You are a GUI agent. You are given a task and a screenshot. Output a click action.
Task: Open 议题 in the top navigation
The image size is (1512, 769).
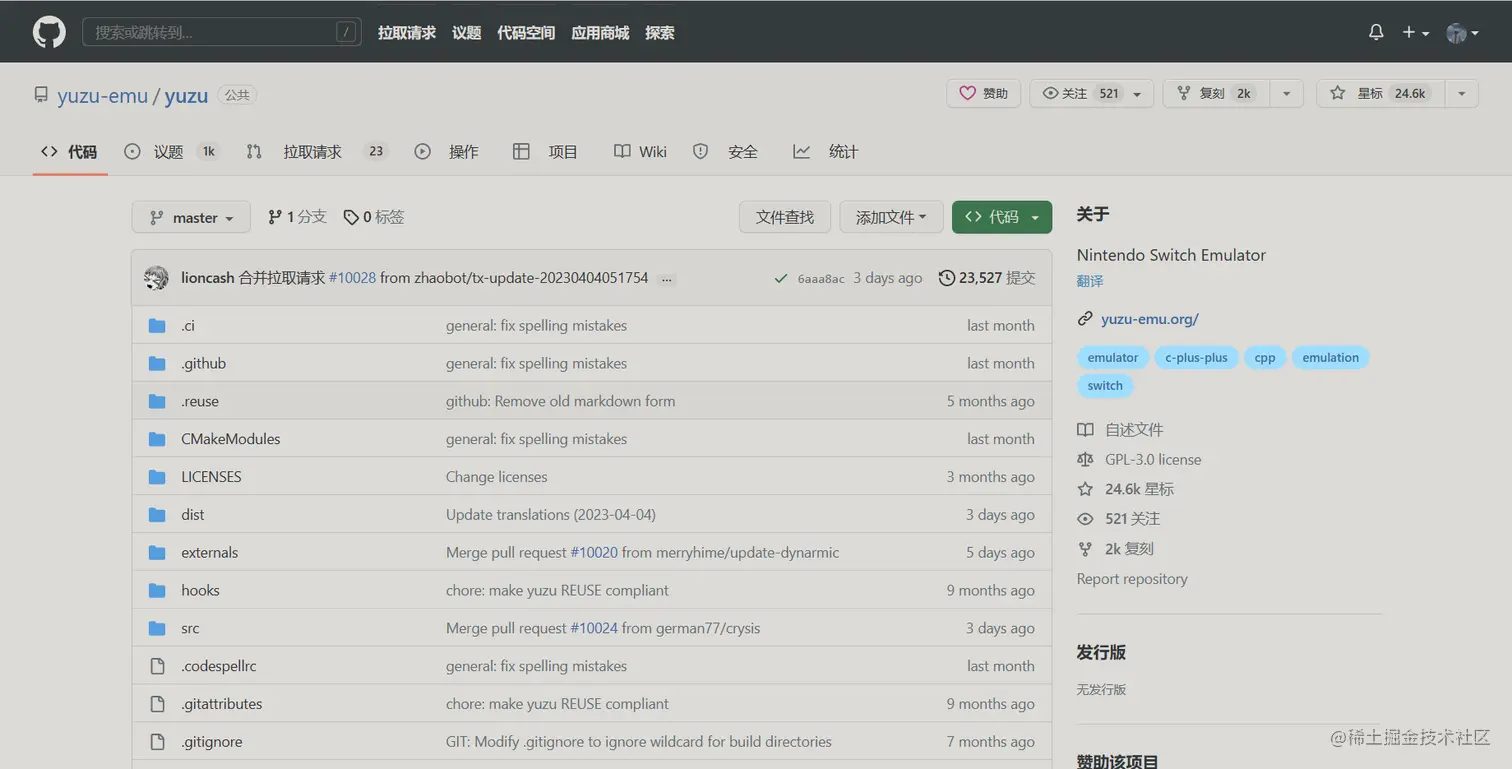(466, 32)
